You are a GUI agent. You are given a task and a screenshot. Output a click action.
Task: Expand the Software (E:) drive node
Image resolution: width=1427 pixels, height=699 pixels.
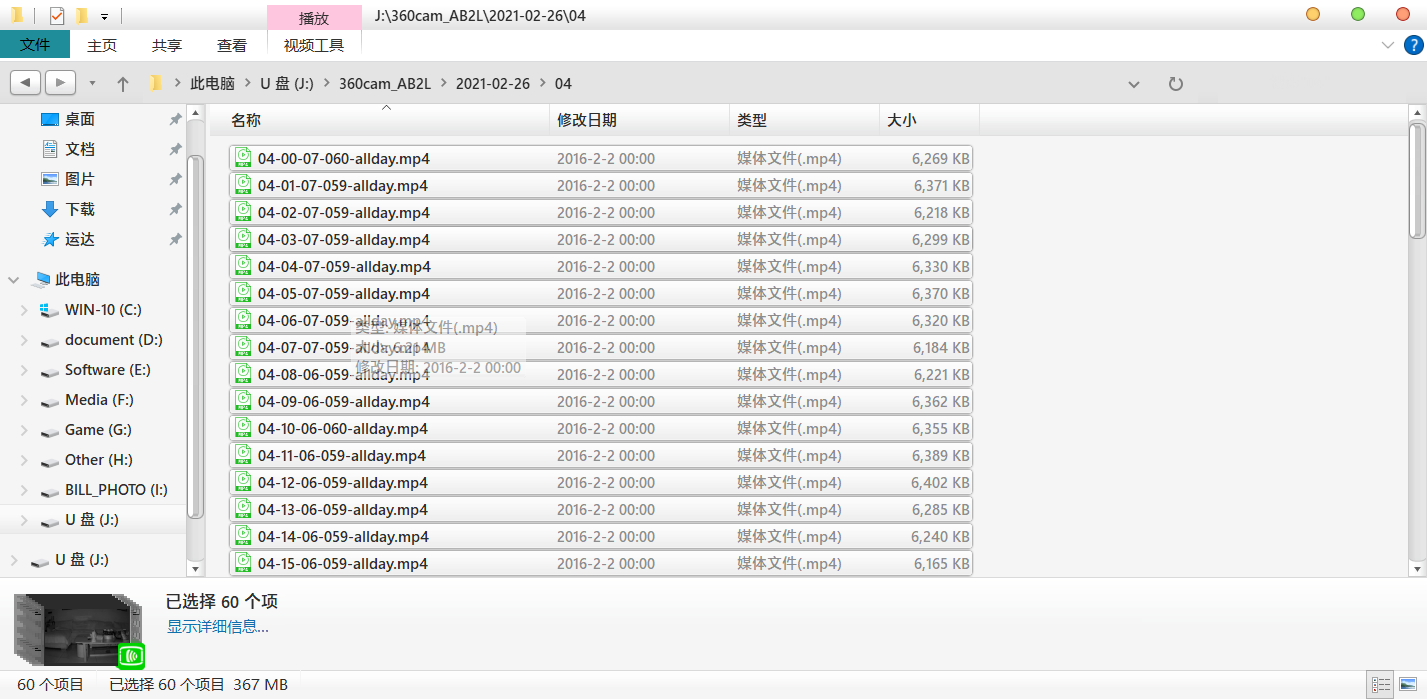tap(24, 370)
